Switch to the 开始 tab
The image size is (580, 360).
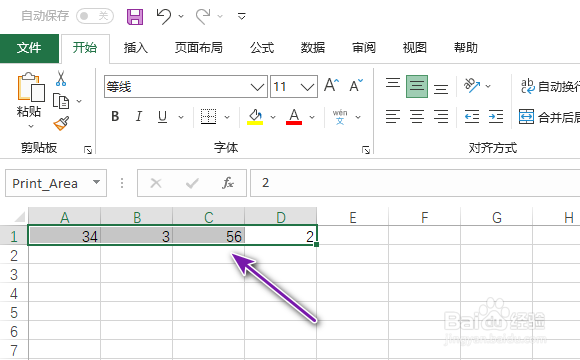pos(85,48)
